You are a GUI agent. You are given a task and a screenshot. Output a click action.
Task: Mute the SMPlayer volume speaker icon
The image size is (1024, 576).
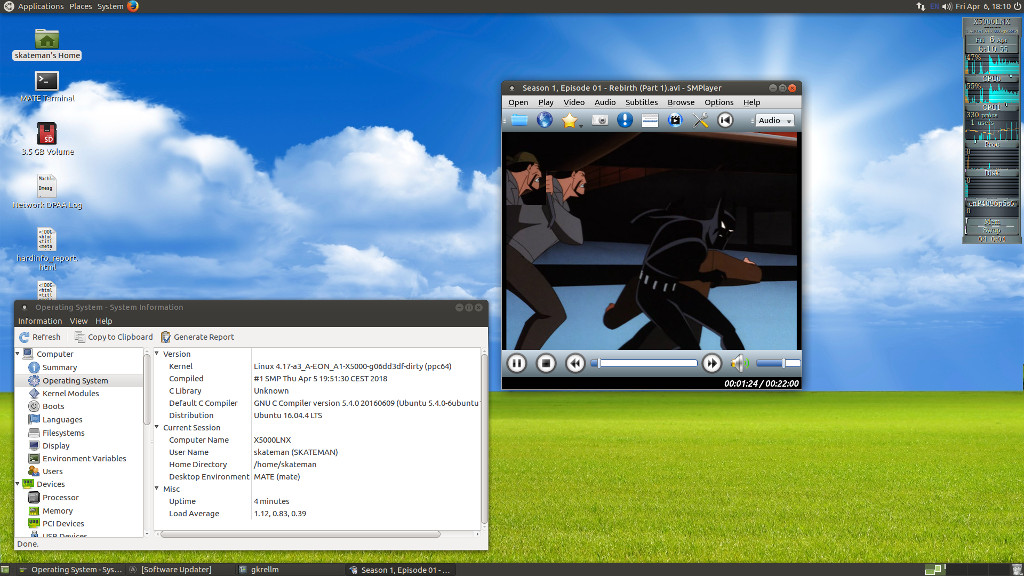coord(739,363)
